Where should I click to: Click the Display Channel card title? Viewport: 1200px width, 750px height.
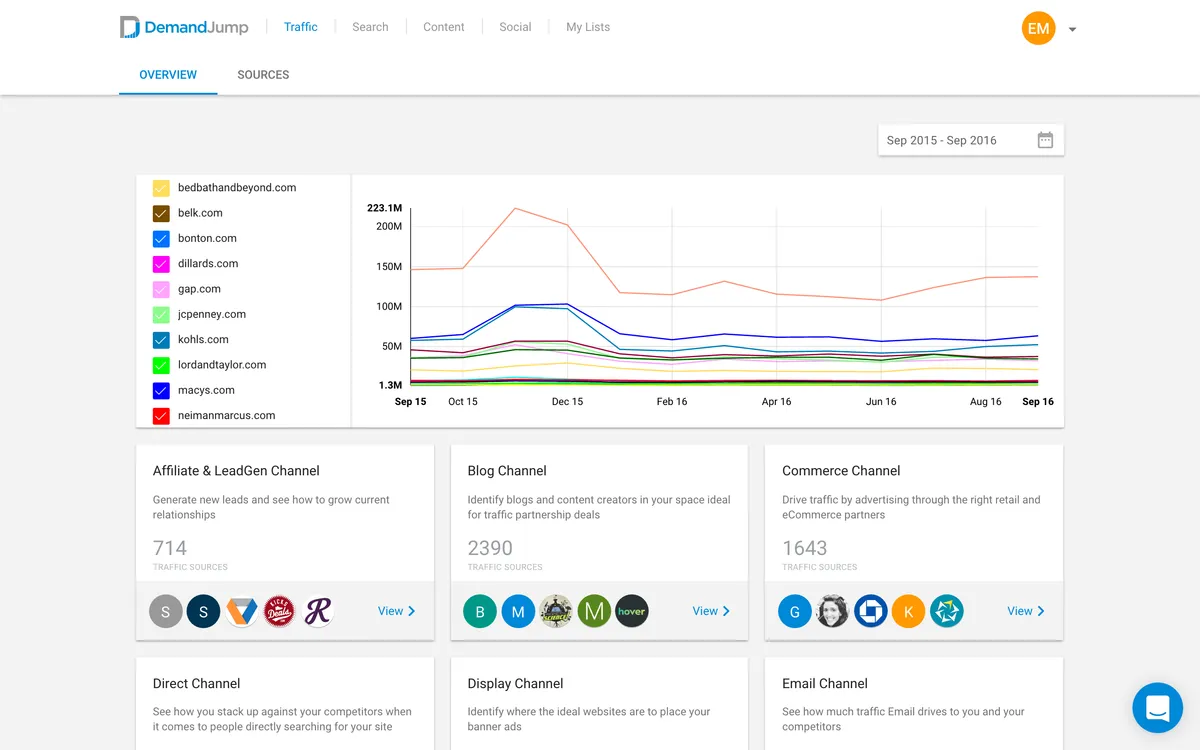pos(515,684)
